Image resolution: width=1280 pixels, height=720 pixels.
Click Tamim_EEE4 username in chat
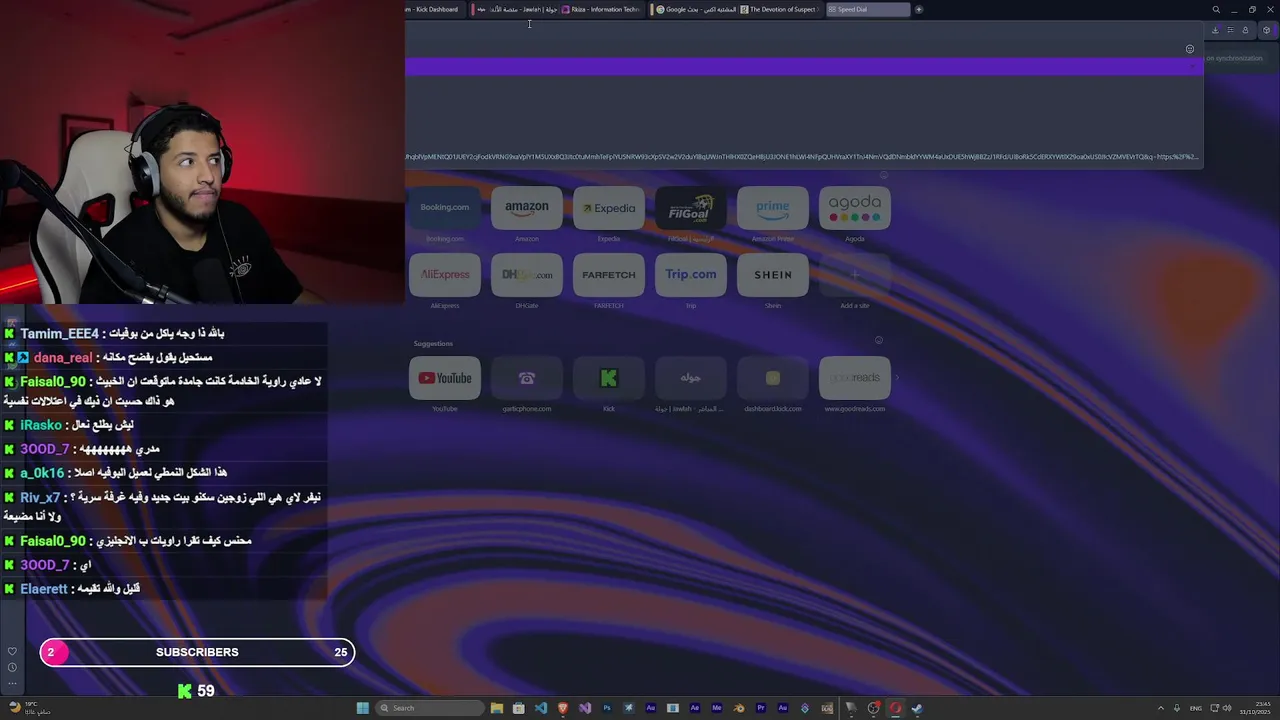(x=59, y=334)
